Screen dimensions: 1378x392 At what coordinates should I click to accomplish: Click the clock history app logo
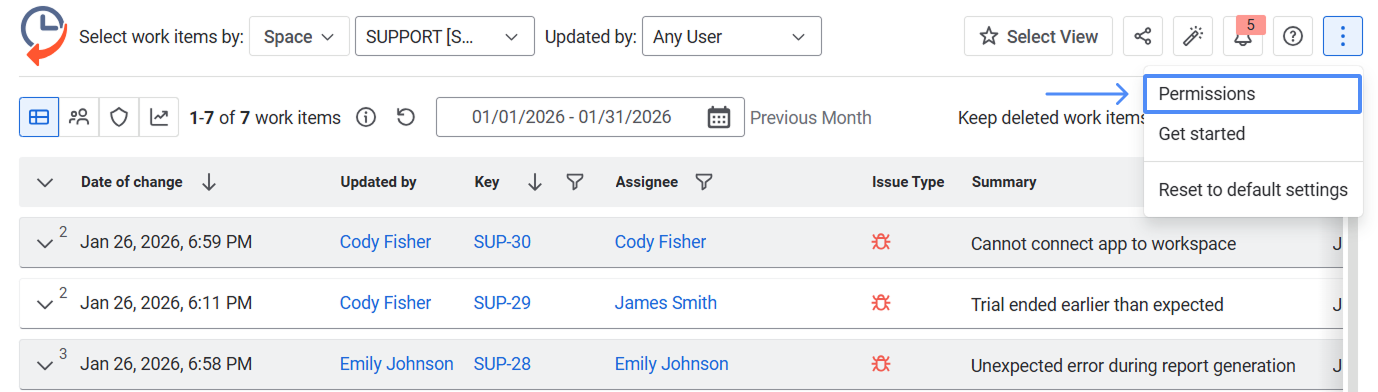tap(43, 35)
